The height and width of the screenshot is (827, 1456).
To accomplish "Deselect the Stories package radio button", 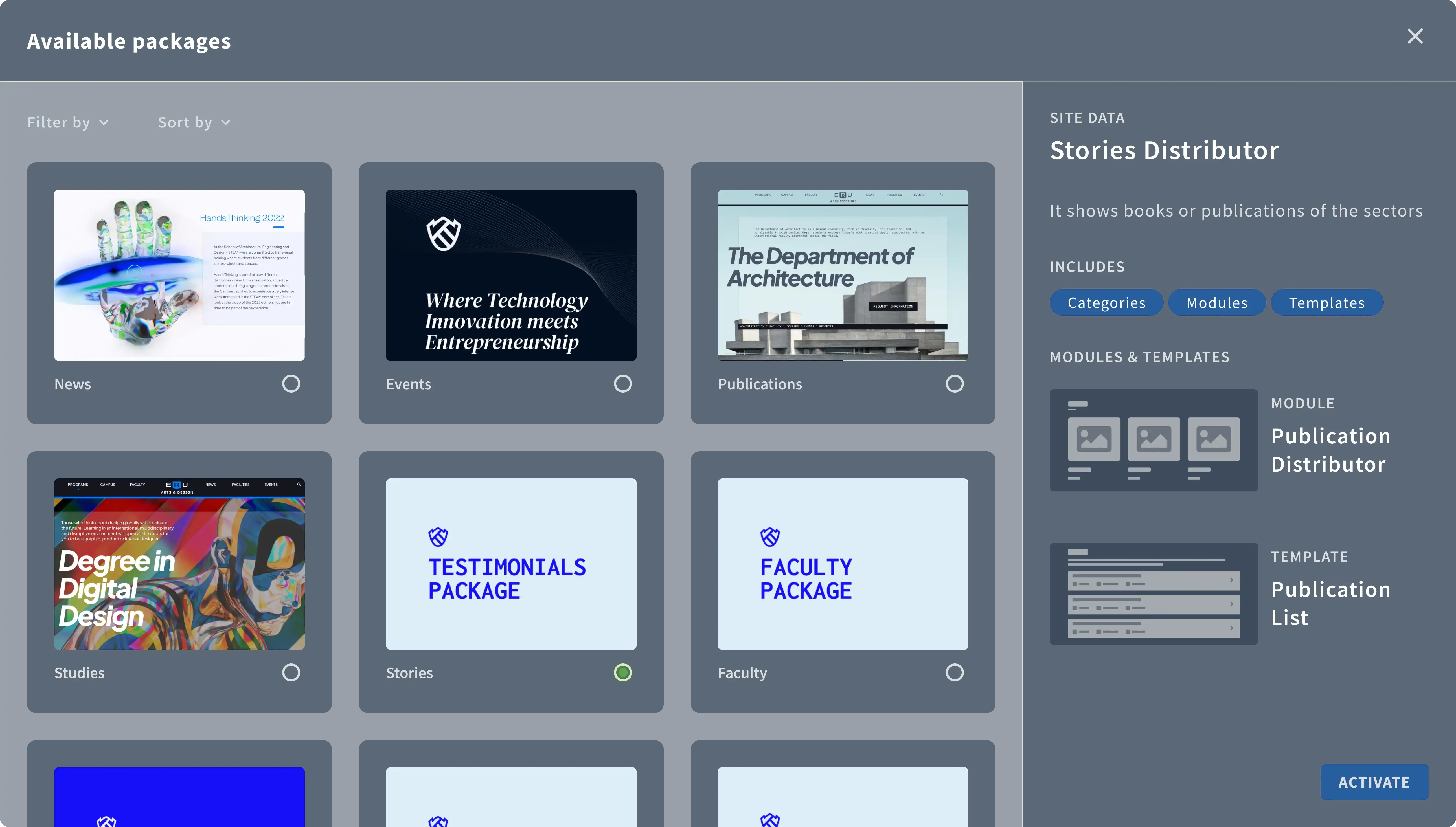I will click(623, 672).
